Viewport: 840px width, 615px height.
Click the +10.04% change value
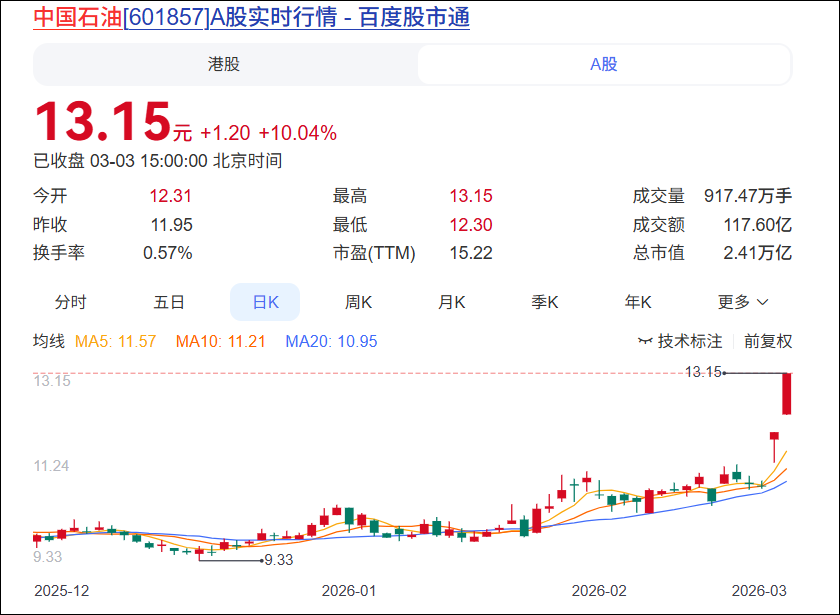[298, 133]
